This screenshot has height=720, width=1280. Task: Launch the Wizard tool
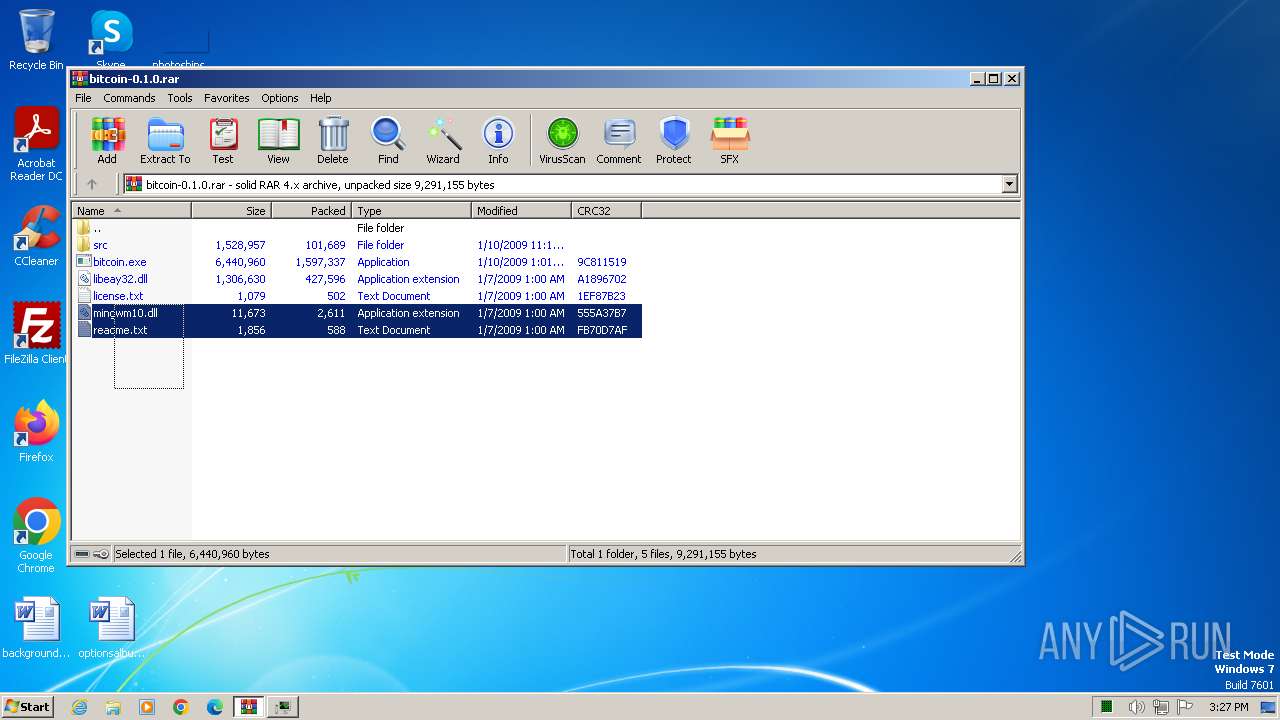(x=443, y=140)
